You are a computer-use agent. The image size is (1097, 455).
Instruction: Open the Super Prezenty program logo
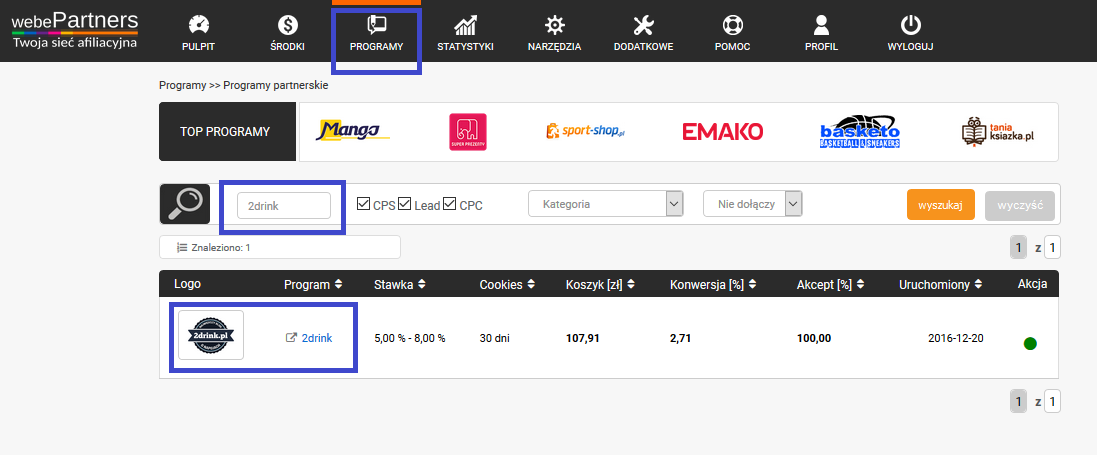click(x=467, y=132)
